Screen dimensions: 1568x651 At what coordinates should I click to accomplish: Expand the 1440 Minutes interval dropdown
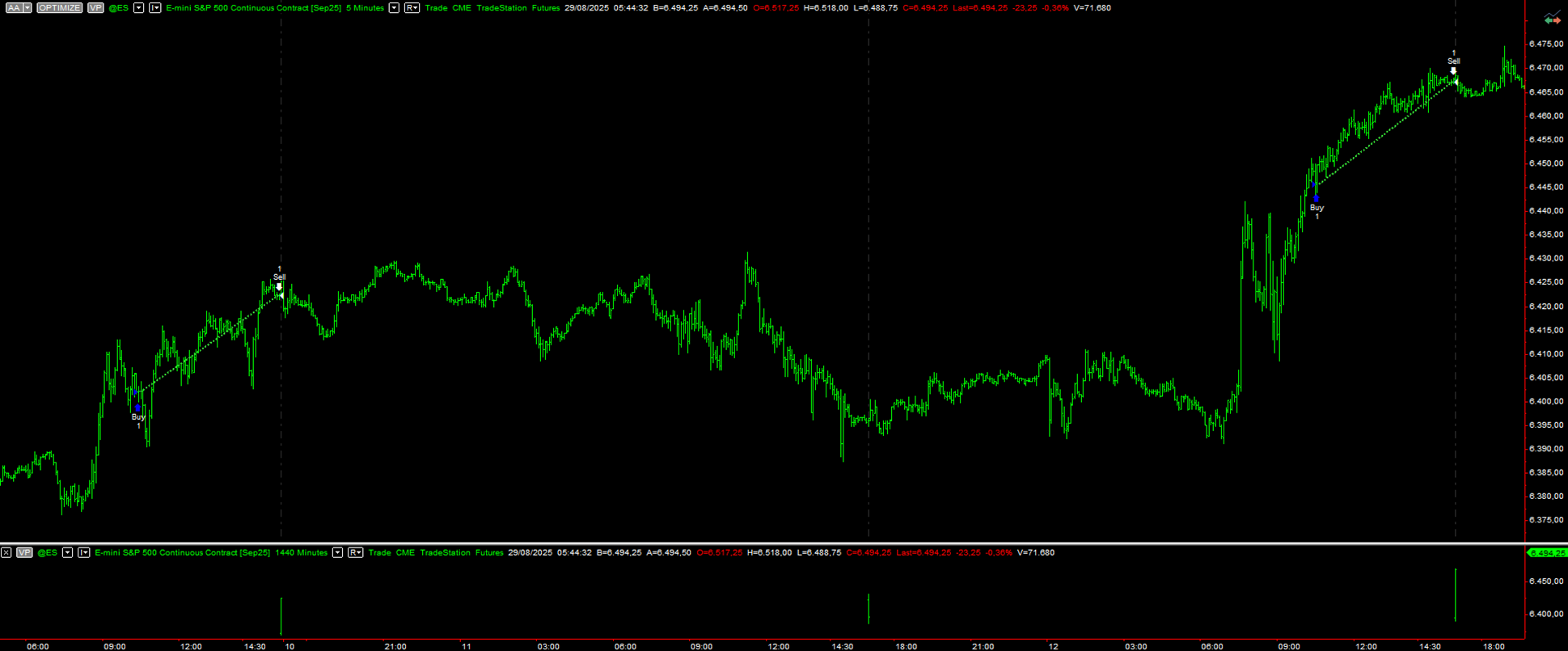[337, 552]
